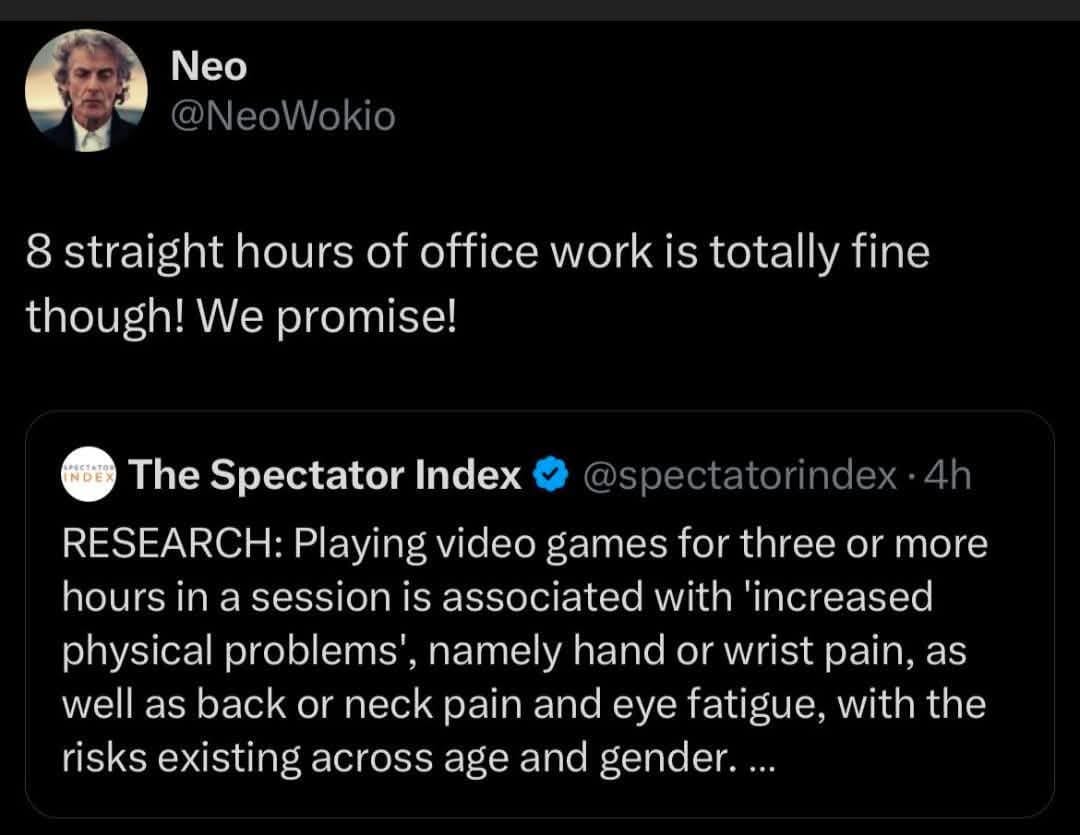Screen dimensions: 1080x835
Task: Click the blue verified checkmark badge
Action: (551, 475)
